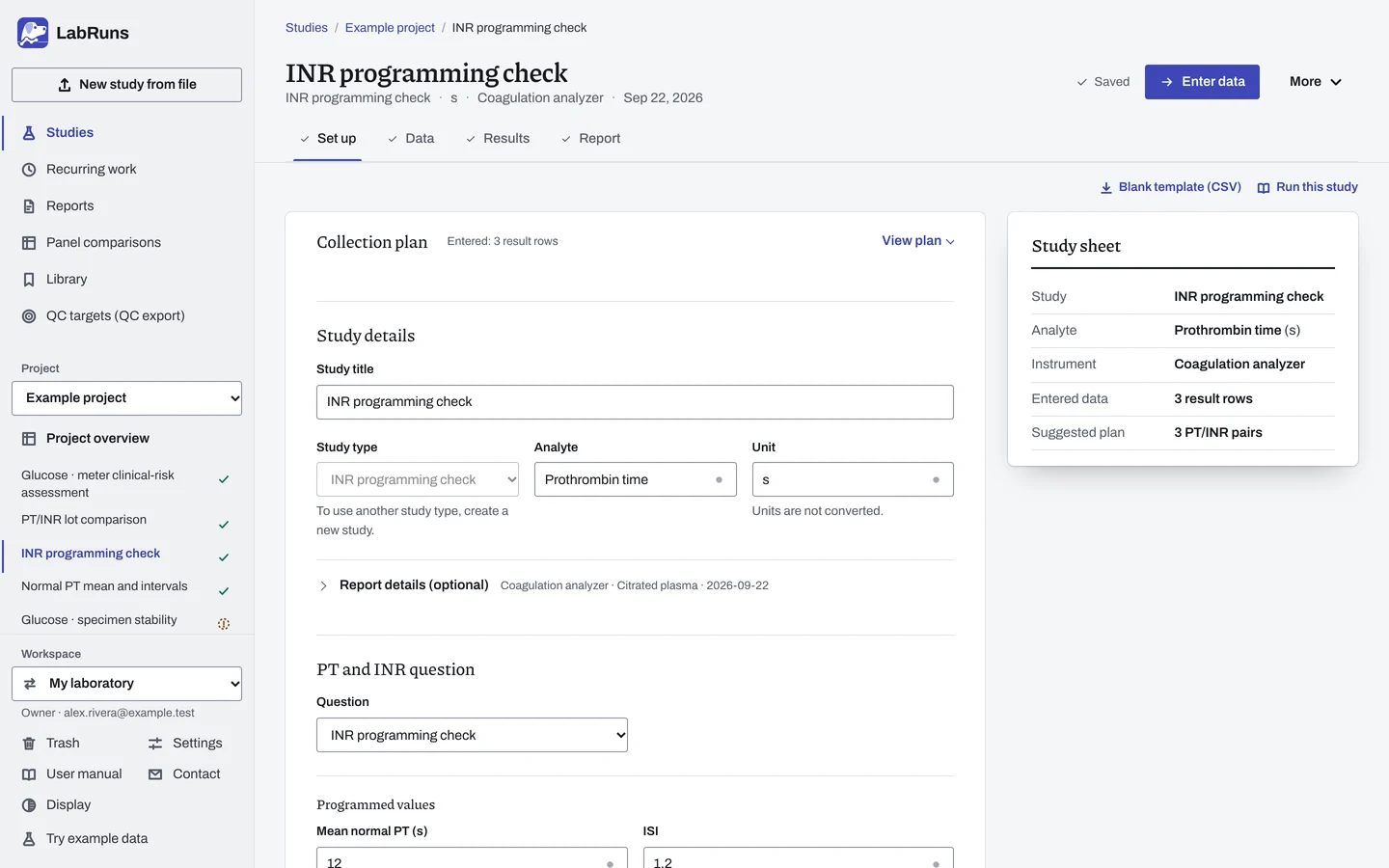The image size is (1389, 868).
Task: Open the disabled Study type dropdown
Action: pos(418,479)
